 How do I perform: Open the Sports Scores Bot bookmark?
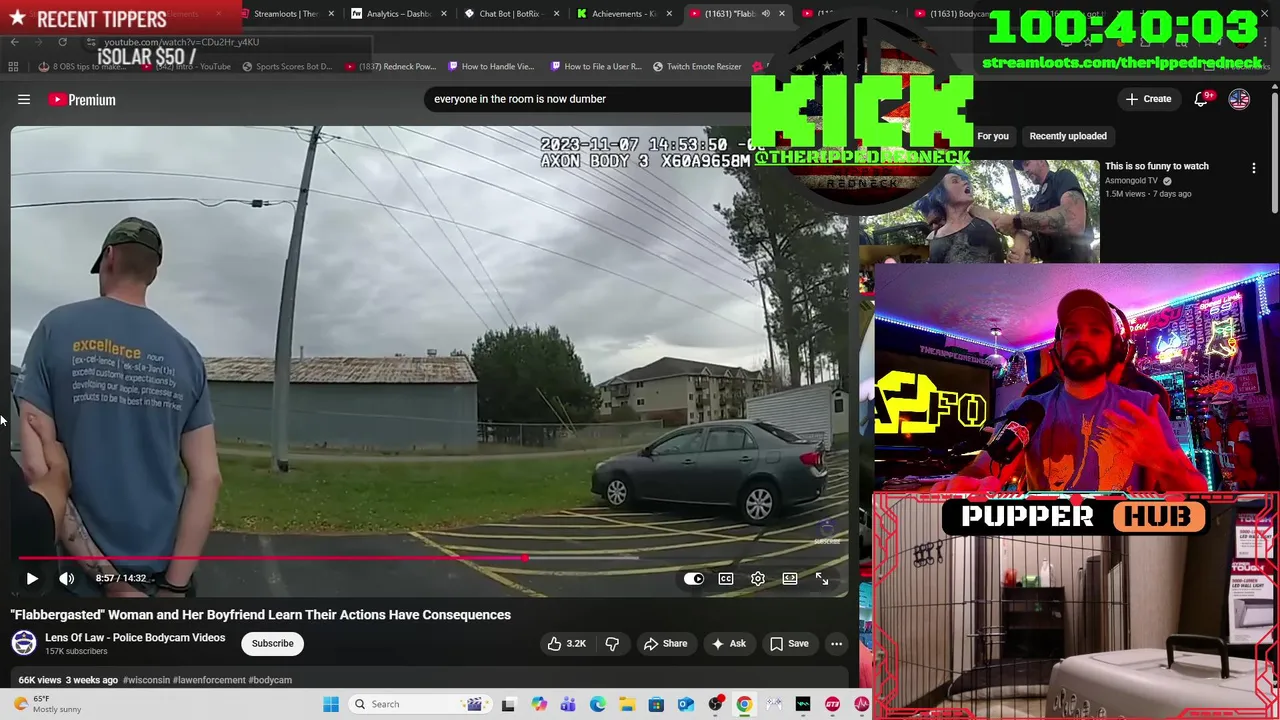pos(287,67)
